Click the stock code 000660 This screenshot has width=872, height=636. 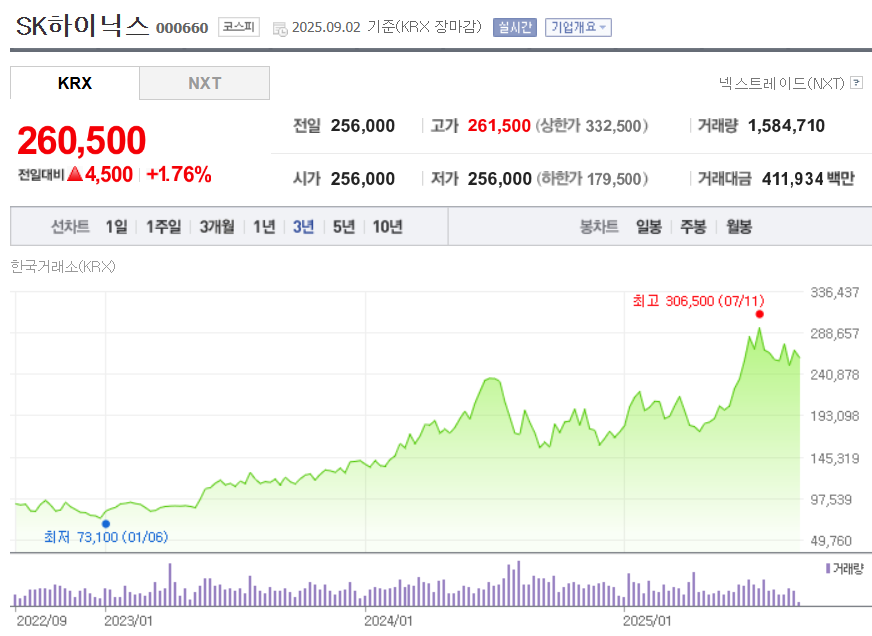click(182, 28)
